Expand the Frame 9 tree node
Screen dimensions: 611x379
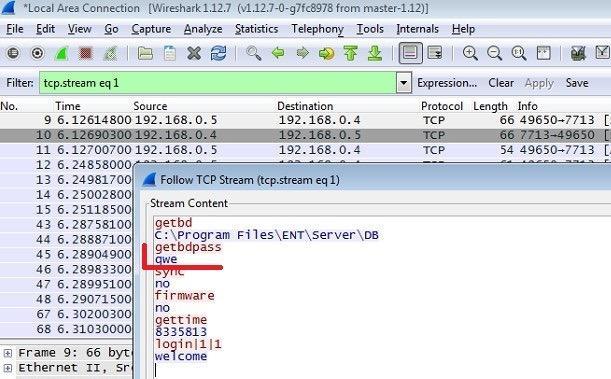pos(7,353)
